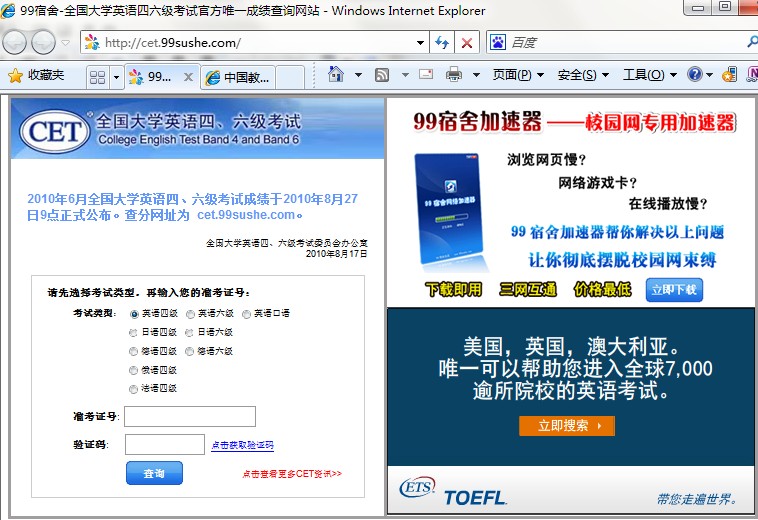
Task: Open Favorites with the star 收藏夹 button
Action: pos(36,75)
